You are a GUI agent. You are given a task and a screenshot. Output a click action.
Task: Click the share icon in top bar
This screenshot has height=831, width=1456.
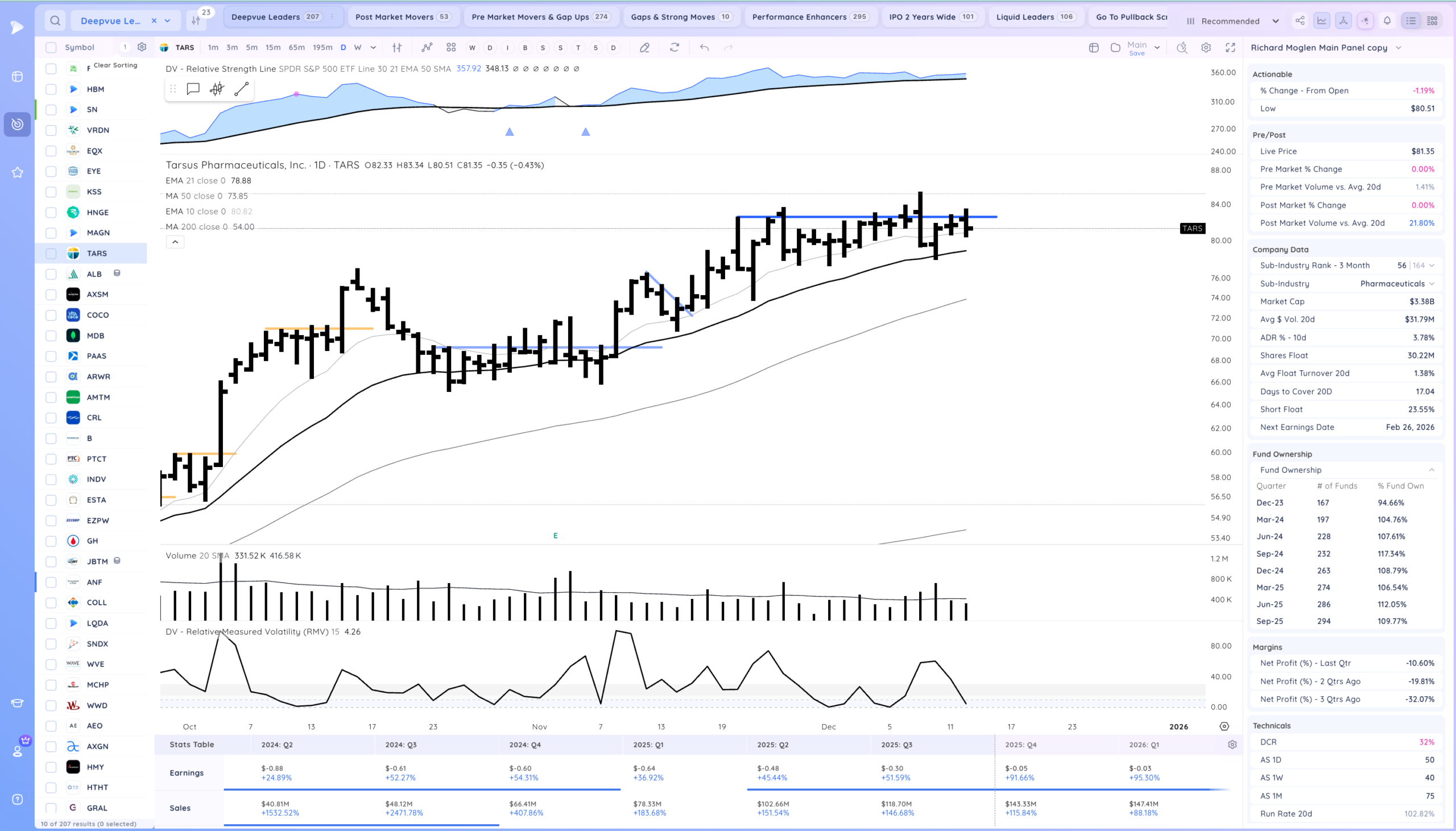[1300, 20]
